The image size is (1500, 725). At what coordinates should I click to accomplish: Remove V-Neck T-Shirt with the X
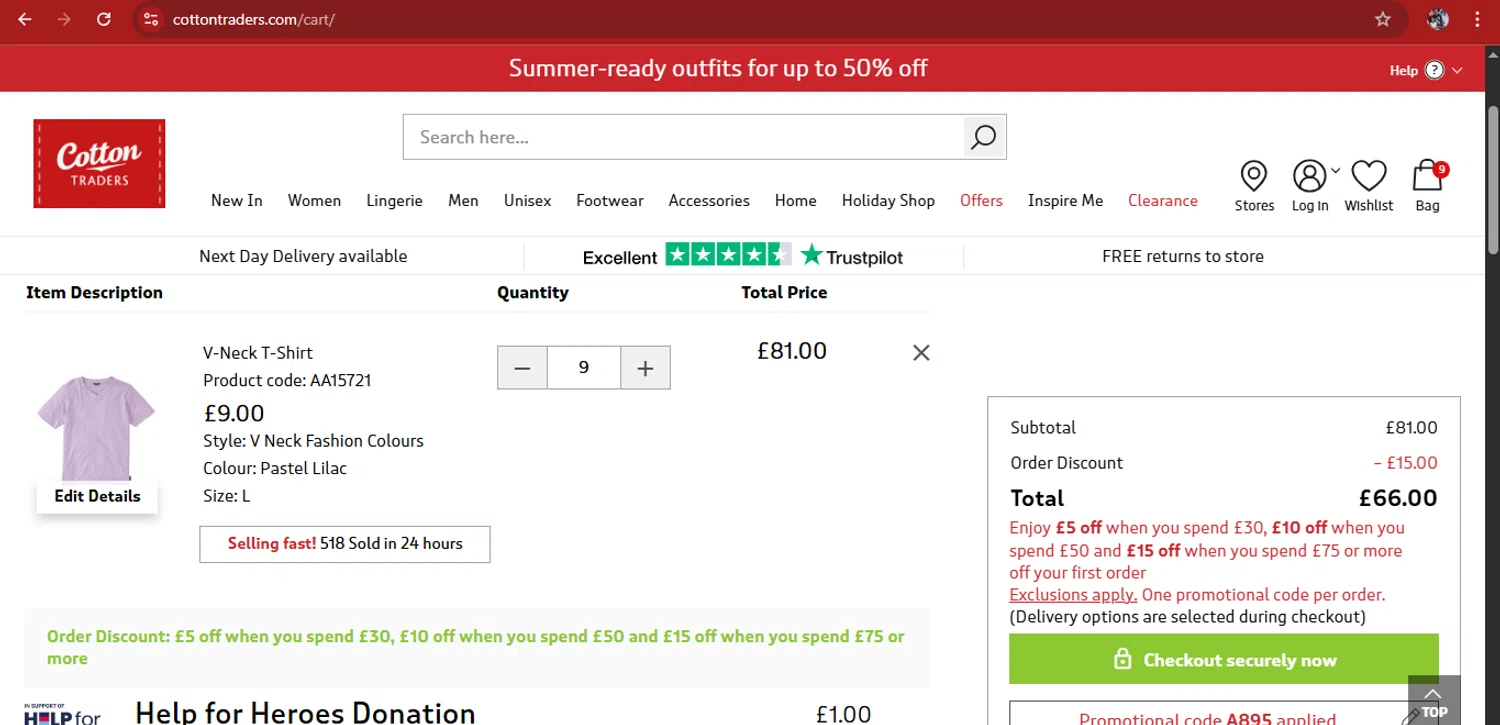point(921,352)
